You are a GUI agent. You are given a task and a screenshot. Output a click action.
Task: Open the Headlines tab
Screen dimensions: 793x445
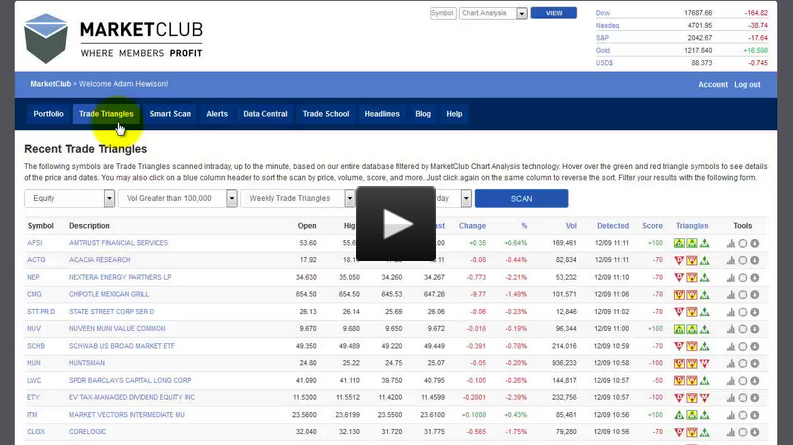click(382, 114)
